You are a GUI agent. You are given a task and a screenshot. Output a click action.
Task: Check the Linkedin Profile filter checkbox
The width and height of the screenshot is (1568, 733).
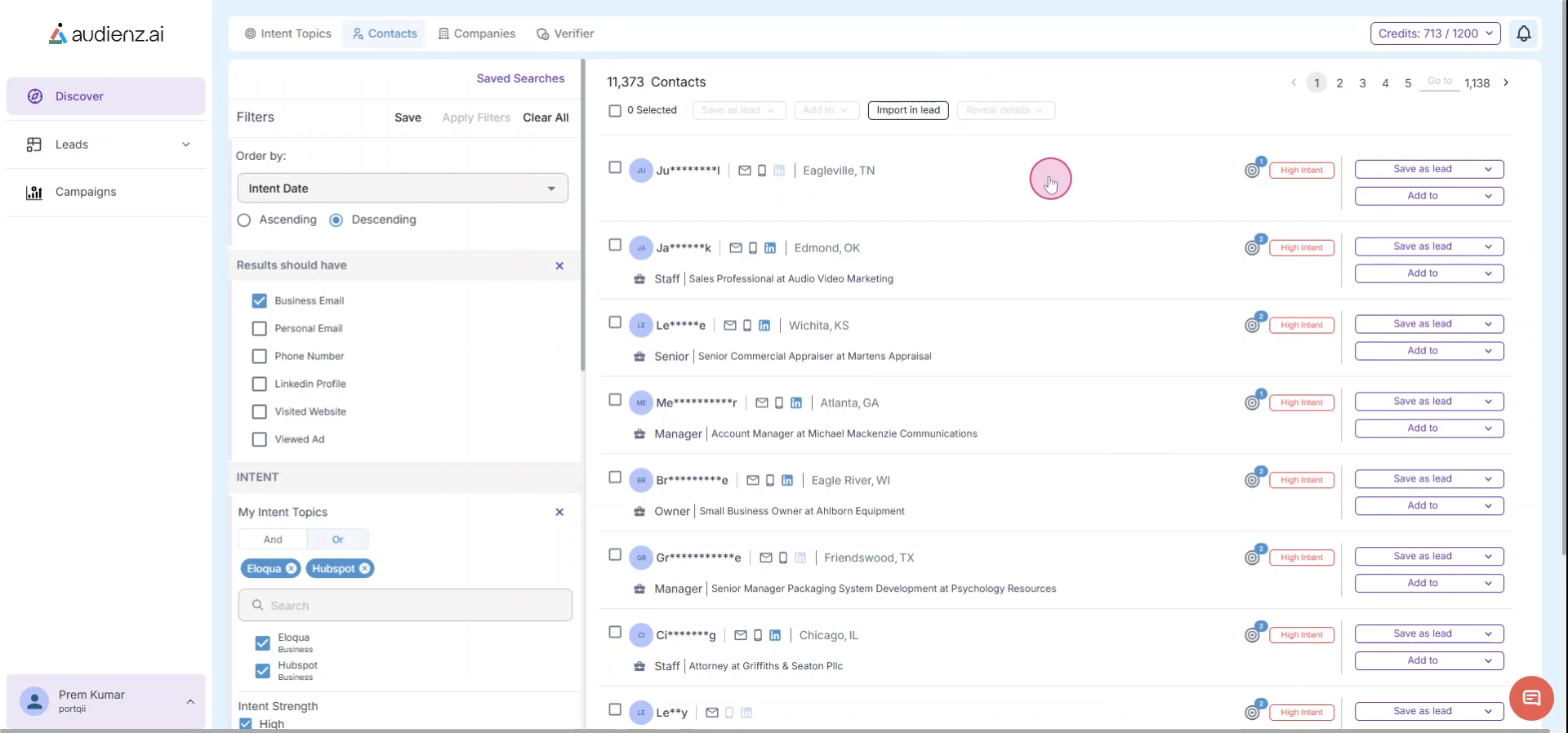click(260, 384)
